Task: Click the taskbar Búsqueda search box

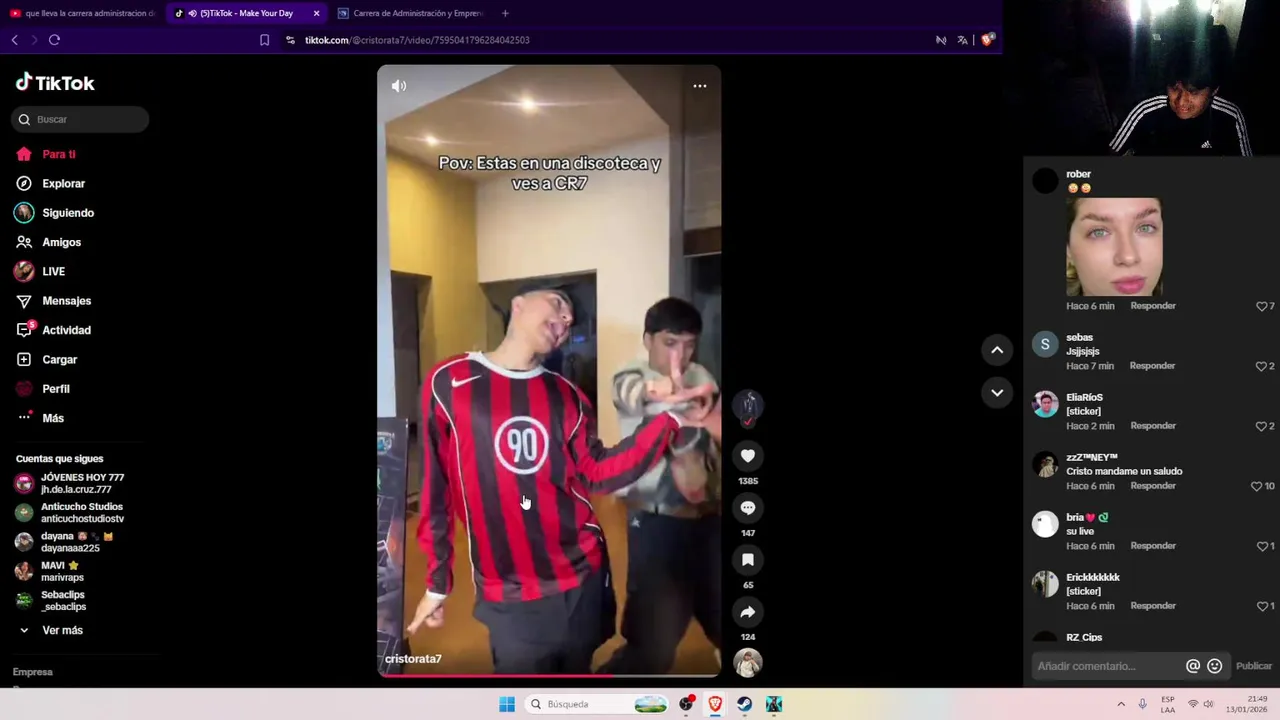Action: (x=598, y=704)
